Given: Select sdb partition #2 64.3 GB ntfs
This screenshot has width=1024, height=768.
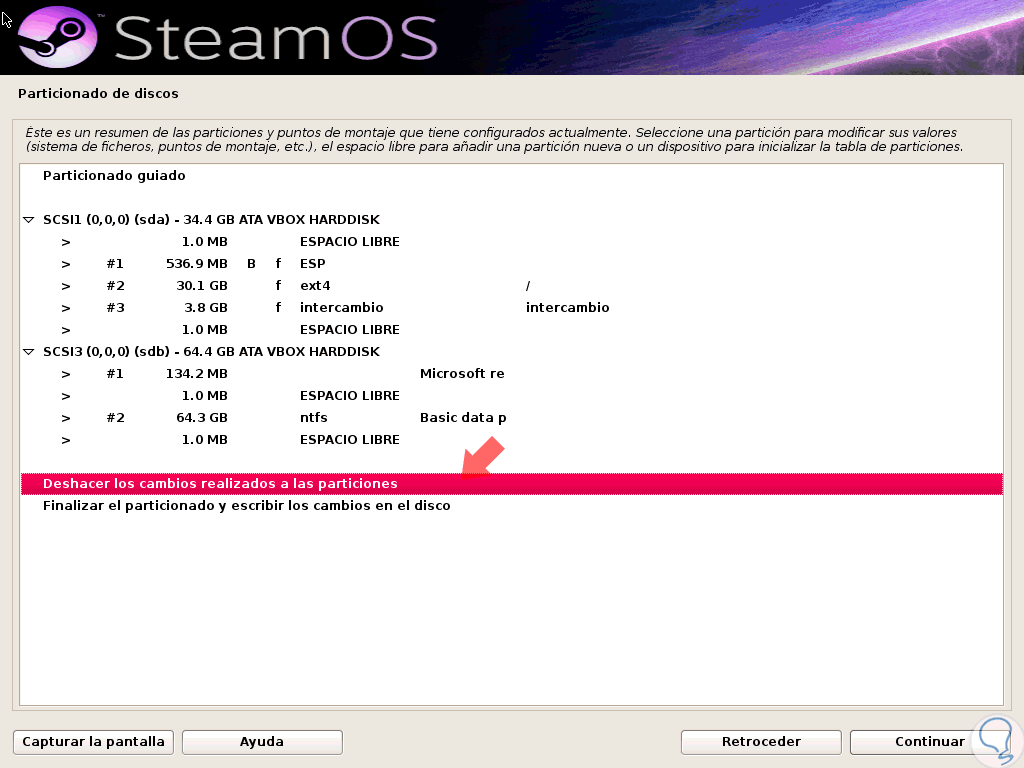Looking at the screenshot, I should [511, 418].
